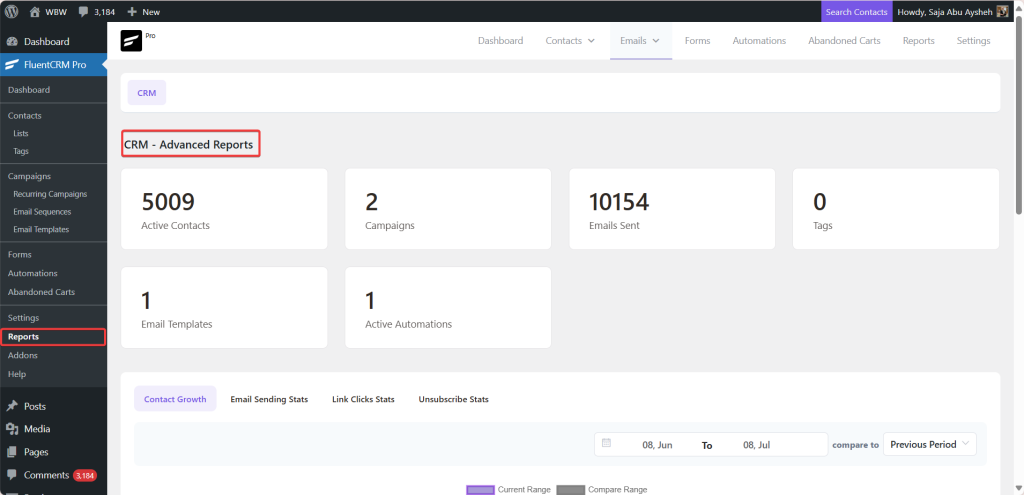The image size is (1024, 495).
Task: Open Automations in sidebar submenu
Action: (33, 273)
